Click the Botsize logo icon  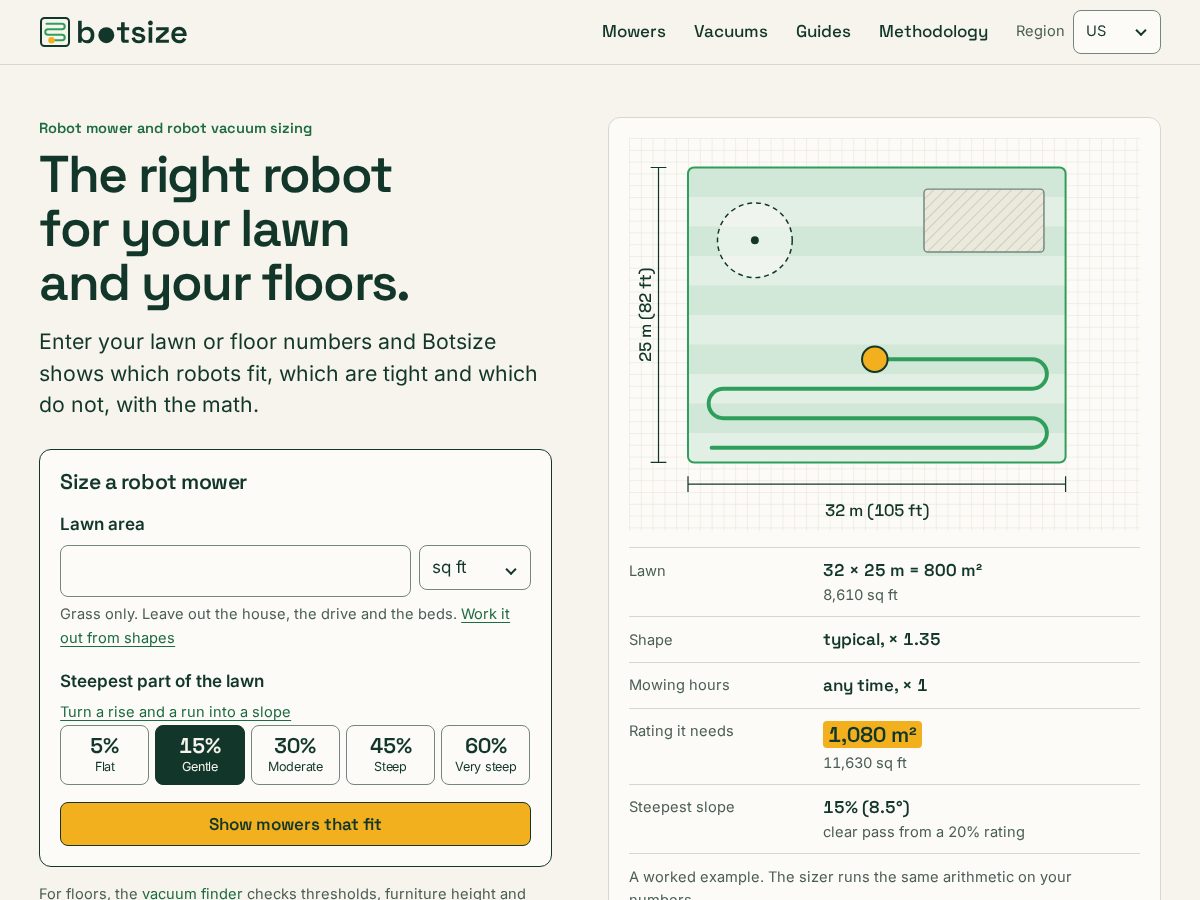pyautogui.click(x=55, y=32)
